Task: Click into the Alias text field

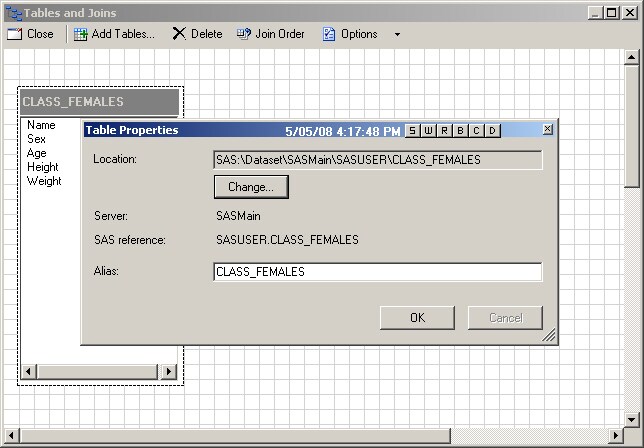Action: pyautogui.click(x=377, y=272)
